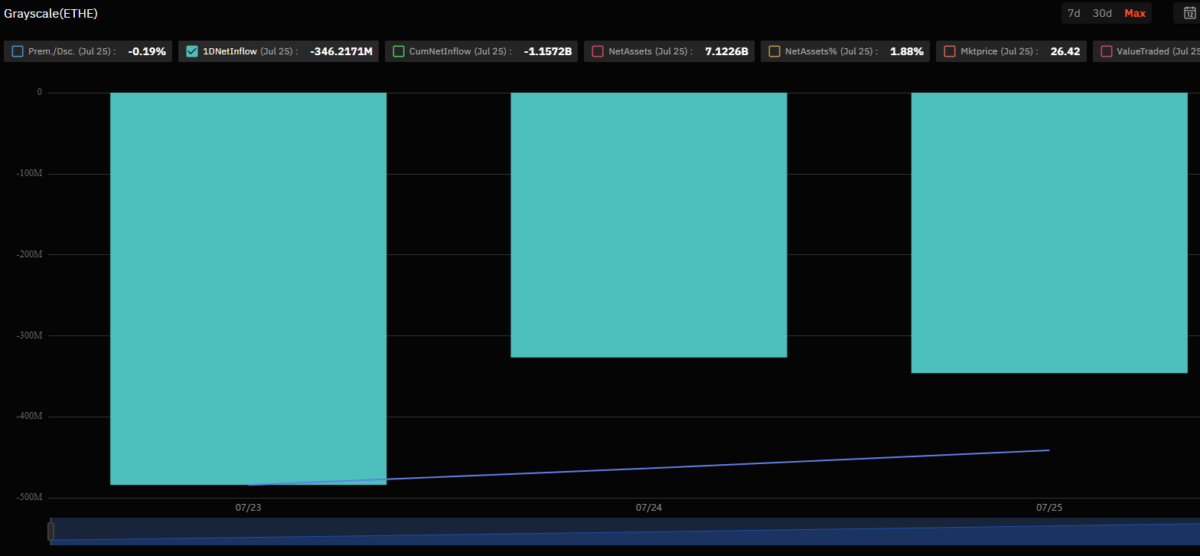Switch to the 7d time range

tap(1074, 13)
